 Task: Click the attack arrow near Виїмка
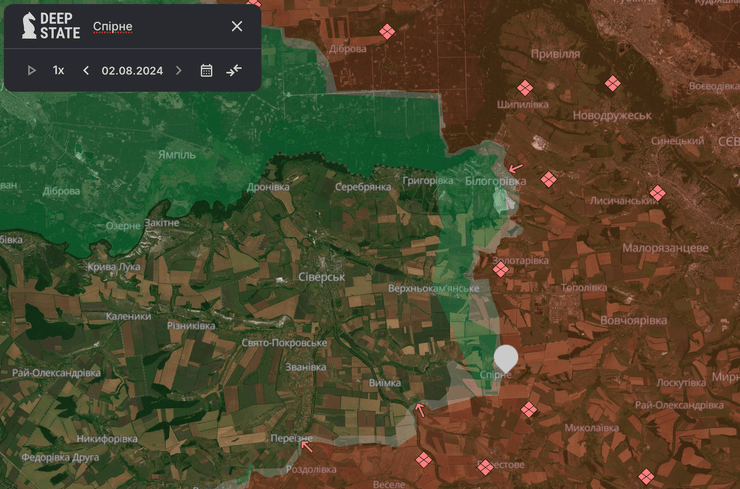[420, 408]
